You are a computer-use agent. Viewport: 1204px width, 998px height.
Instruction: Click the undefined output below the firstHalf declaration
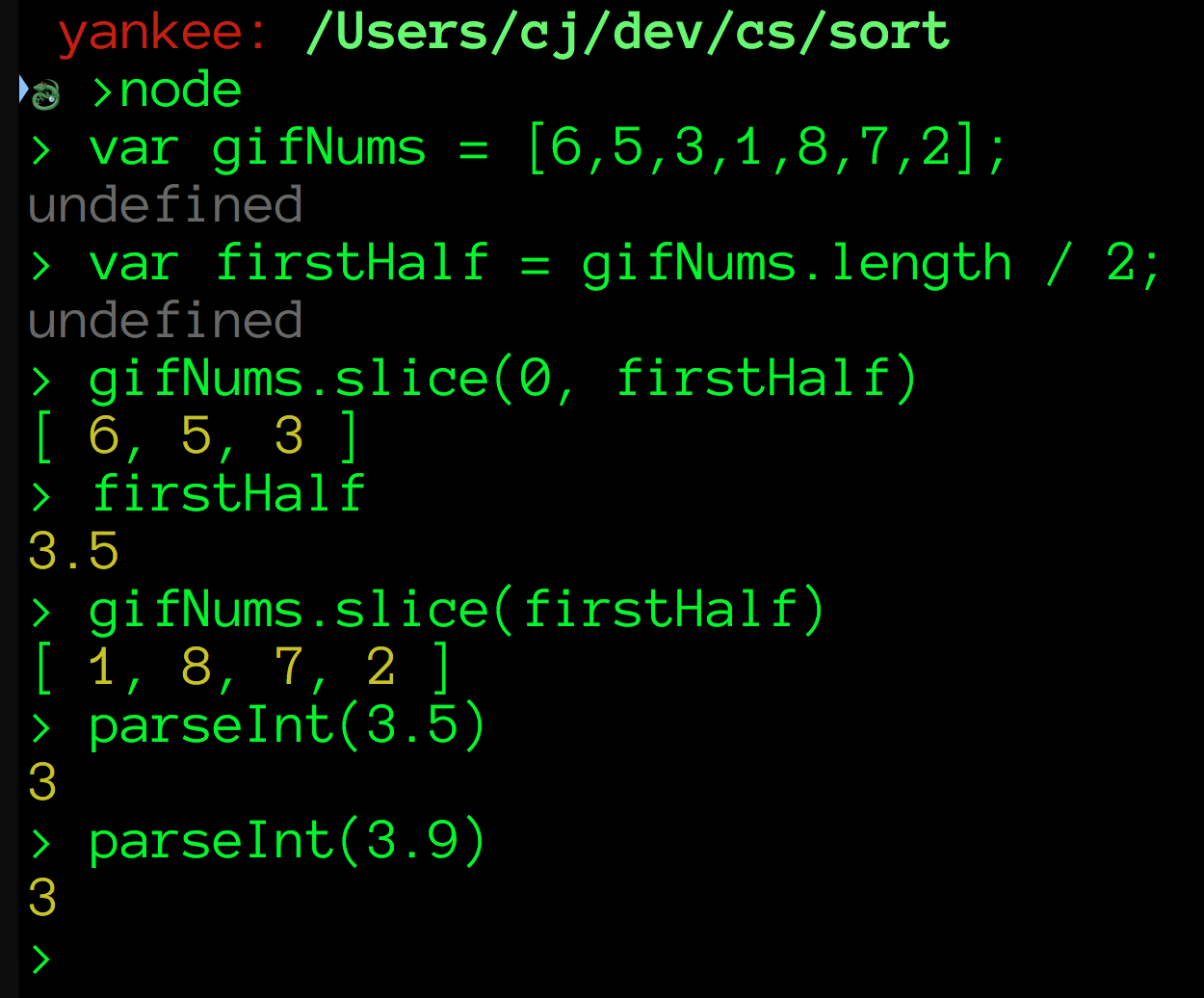pos(165,320)
